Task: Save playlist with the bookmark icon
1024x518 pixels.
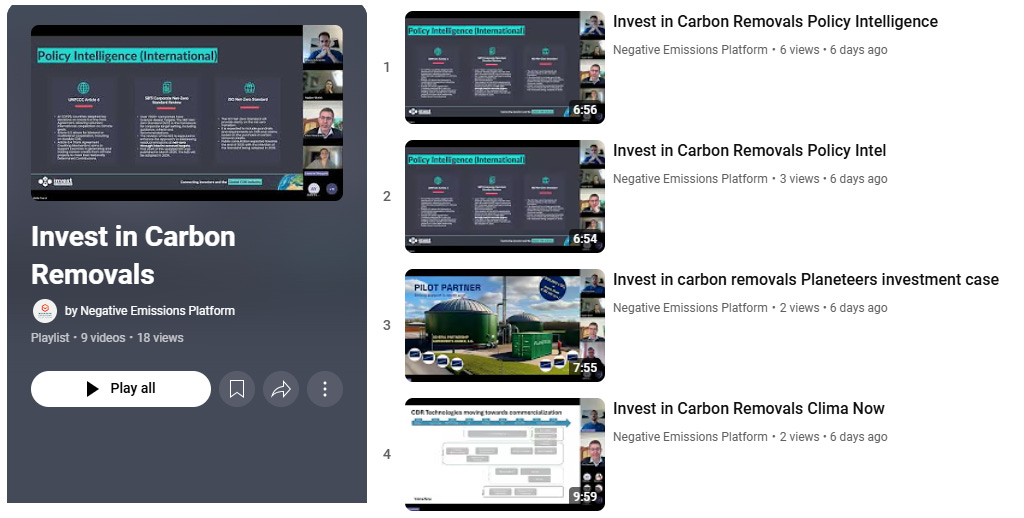Action: coord(237,389)
